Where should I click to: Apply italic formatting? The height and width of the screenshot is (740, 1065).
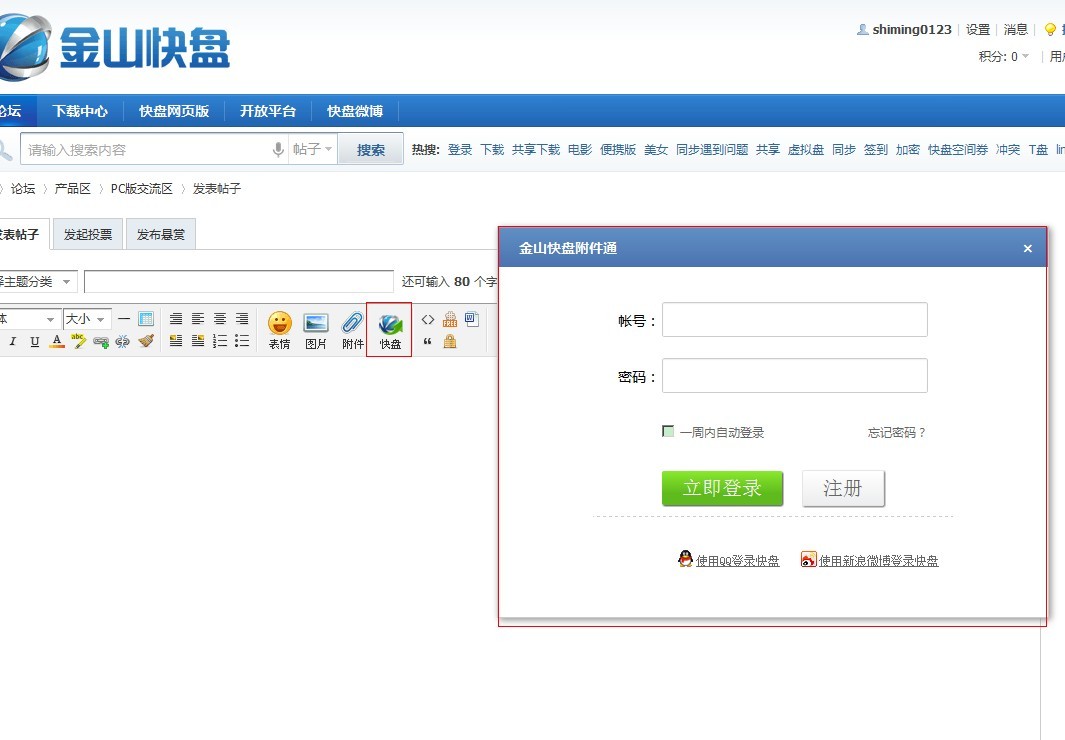coord(11,341)
